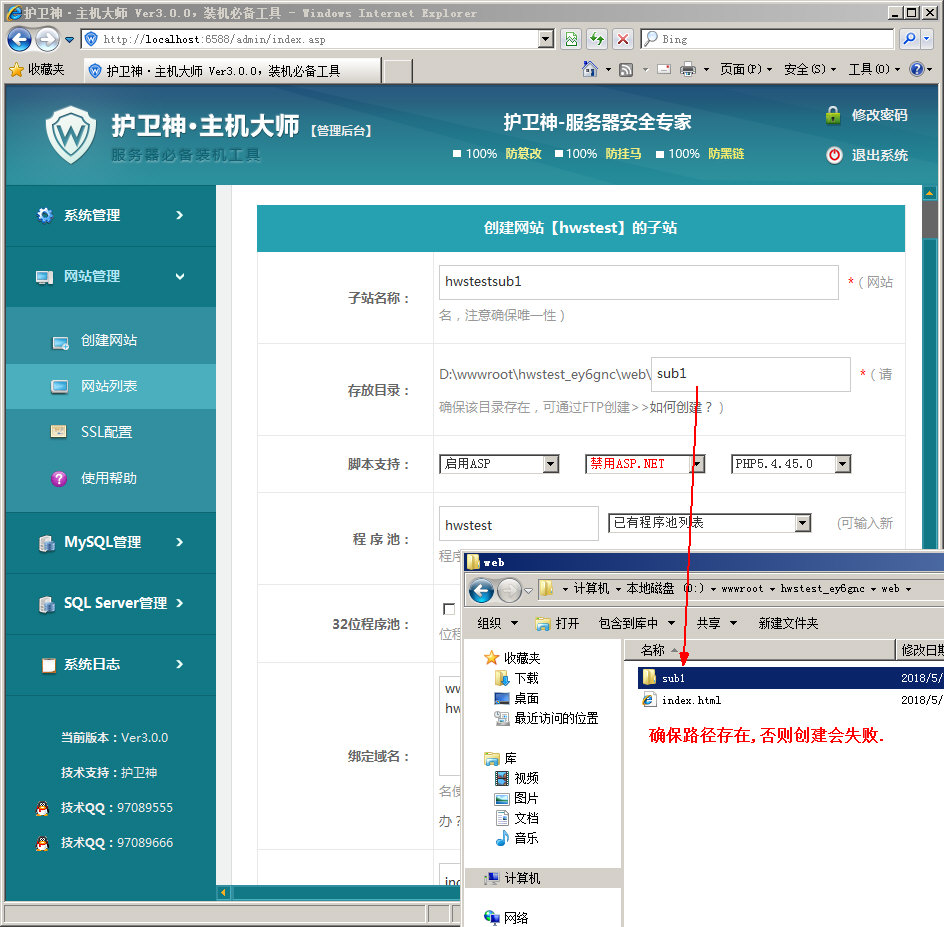
Task: Open the IE home page icon
Action: 591,69
